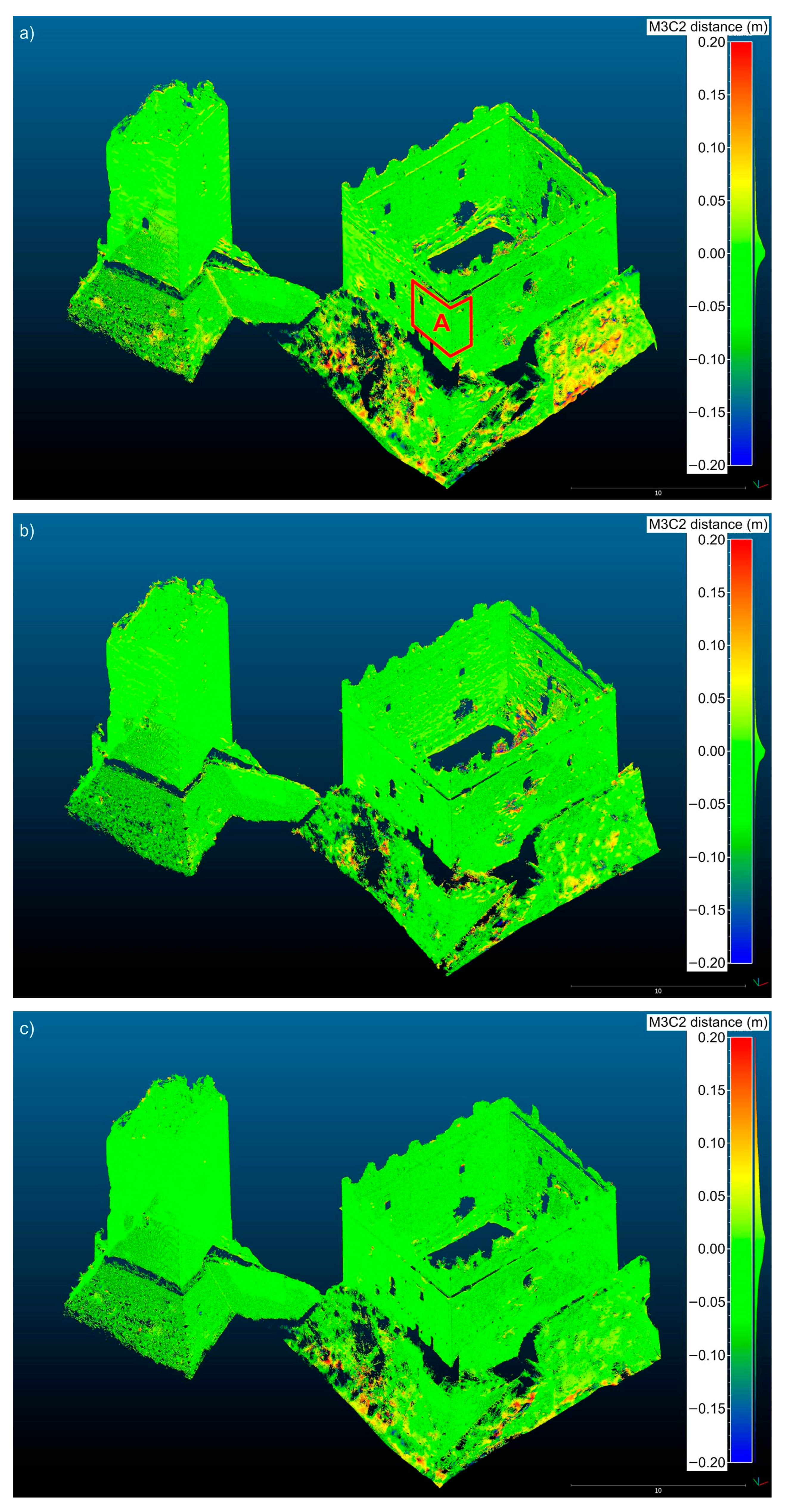786x1512 pixels.
Task: Click the M3C2 color scale bar in panel c
Action: 741,1250
